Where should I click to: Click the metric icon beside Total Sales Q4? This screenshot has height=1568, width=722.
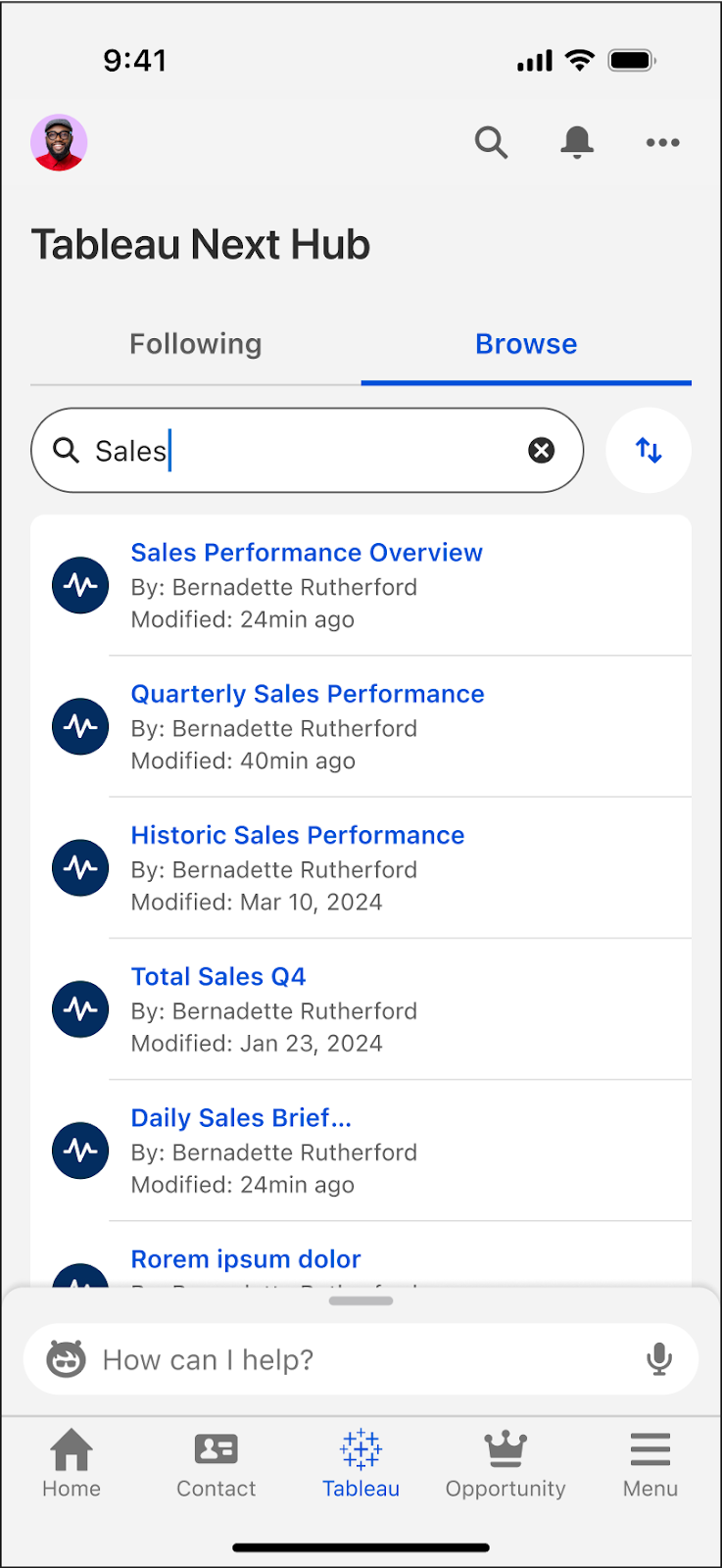[80, 1009]
